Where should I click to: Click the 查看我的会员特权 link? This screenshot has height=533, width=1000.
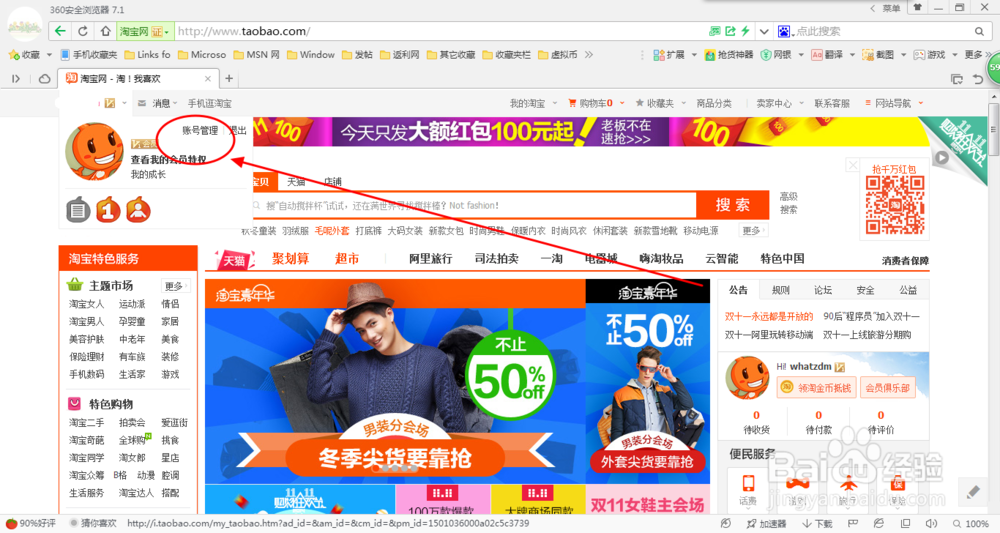168,159
